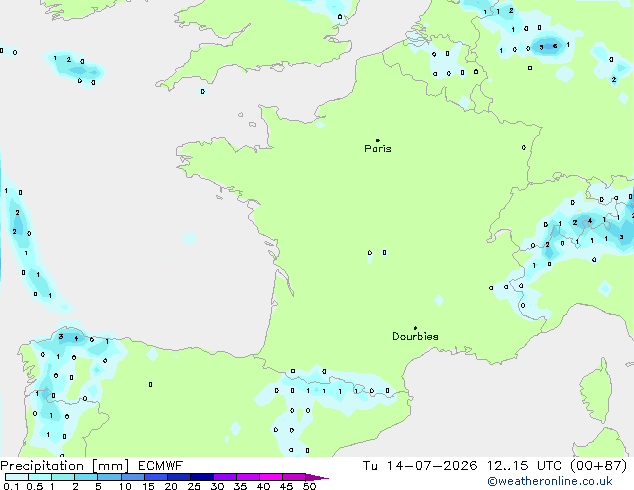Click the ECMWF model label

click(161, 466)
